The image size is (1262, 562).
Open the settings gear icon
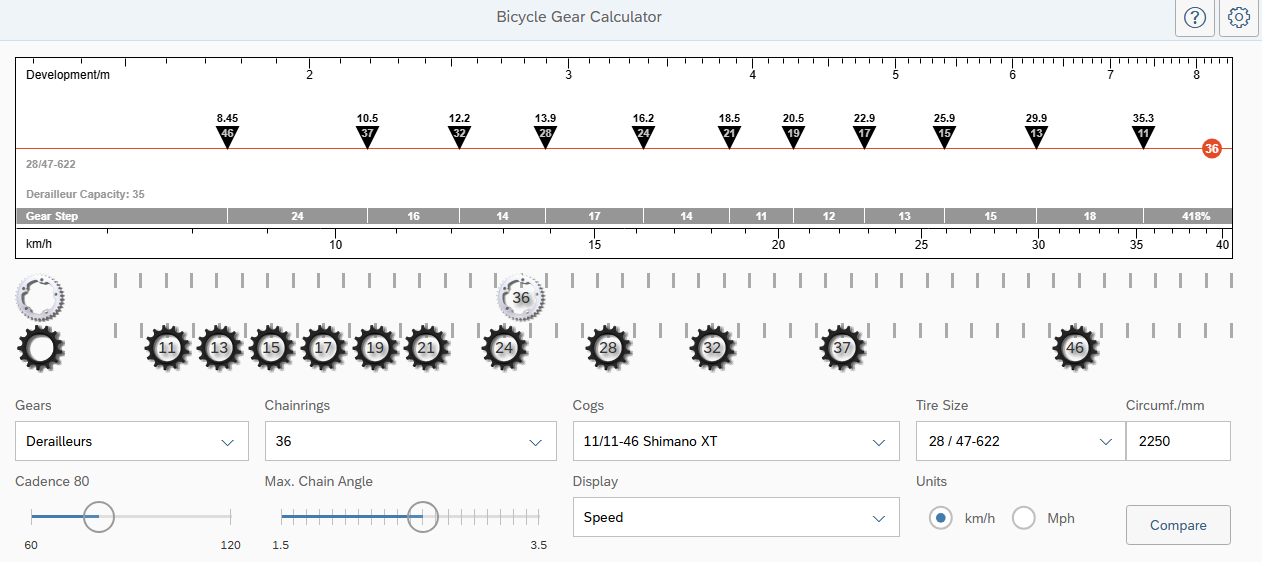[1239, 18]
